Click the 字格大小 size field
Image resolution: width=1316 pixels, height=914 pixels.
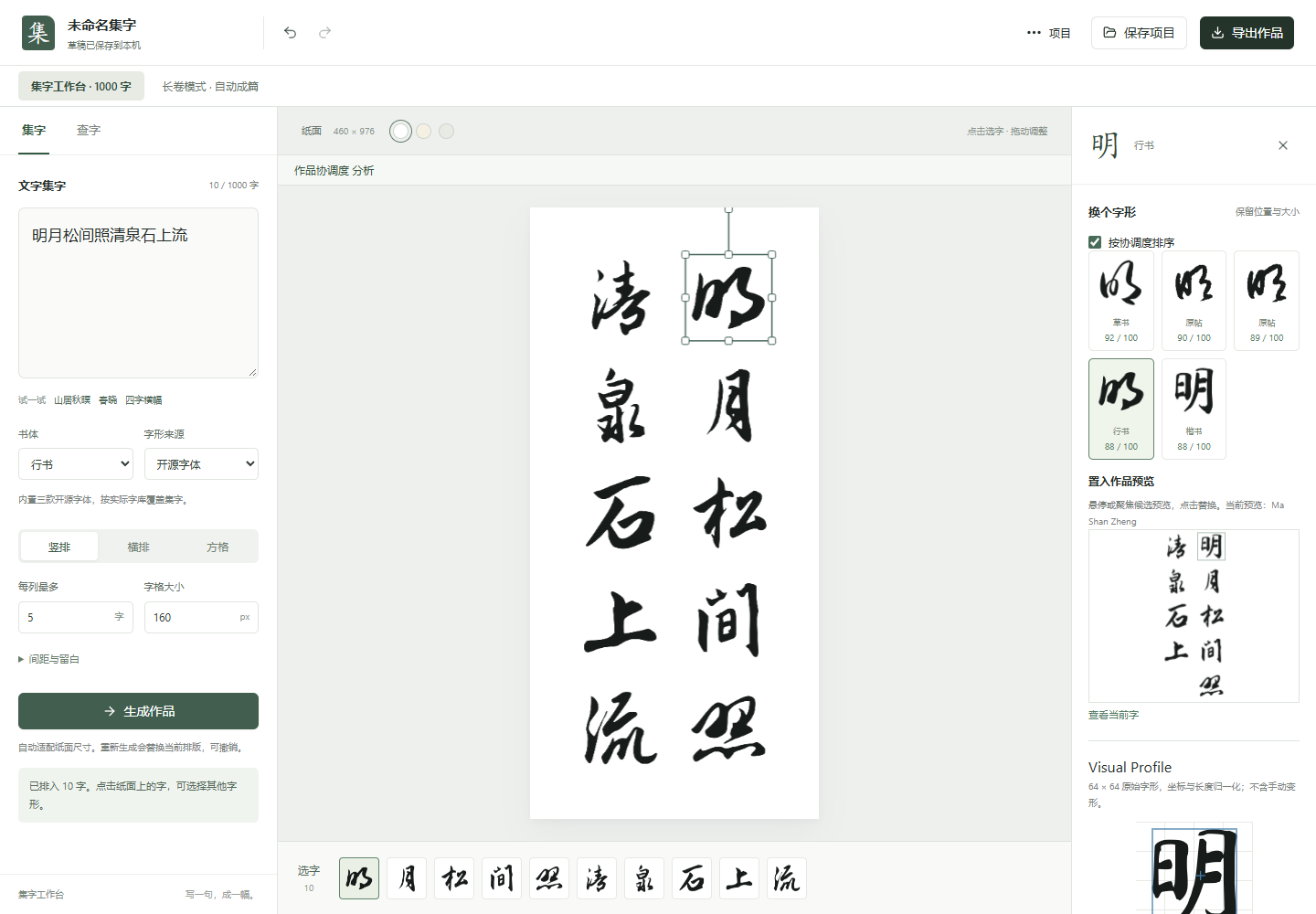(201, 617)
